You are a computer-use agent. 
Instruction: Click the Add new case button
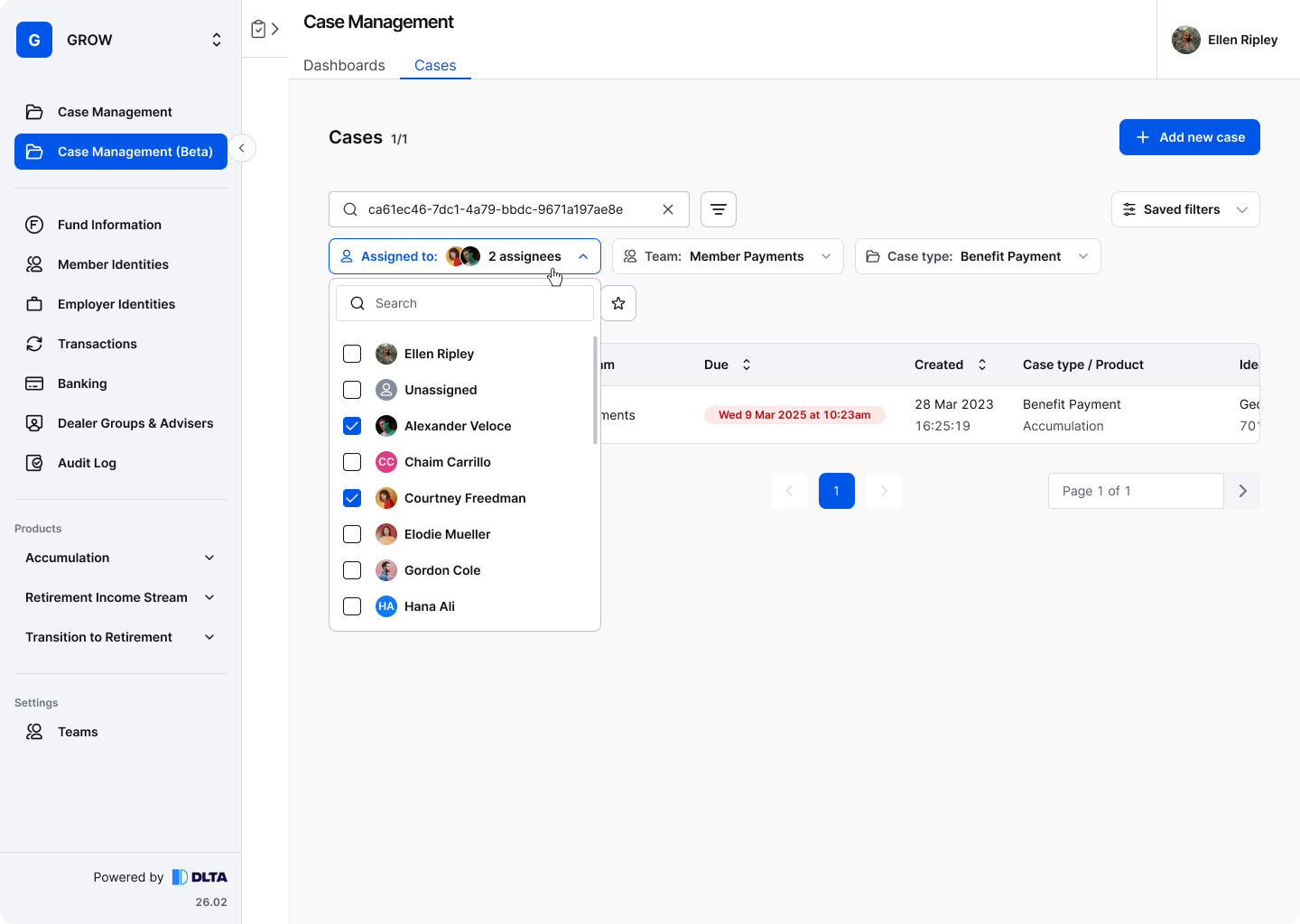[1189, 137]
